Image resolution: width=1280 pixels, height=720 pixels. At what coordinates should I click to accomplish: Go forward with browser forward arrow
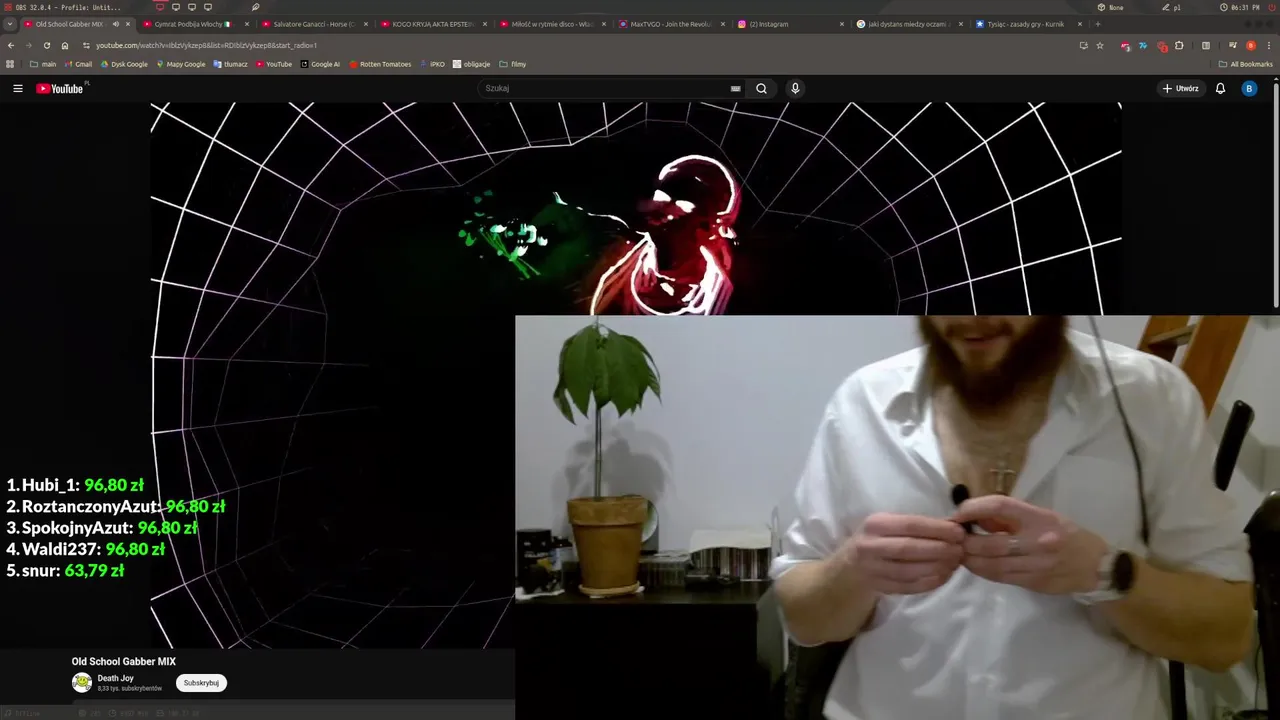(29, 45)
